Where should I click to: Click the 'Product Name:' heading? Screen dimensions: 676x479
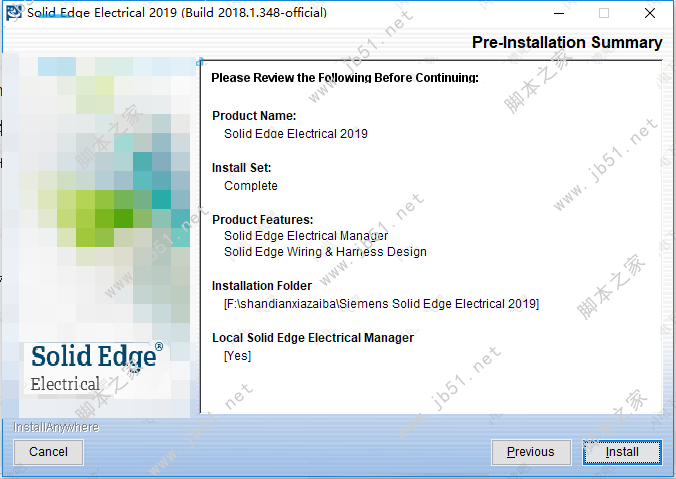[x=254, y=116]
